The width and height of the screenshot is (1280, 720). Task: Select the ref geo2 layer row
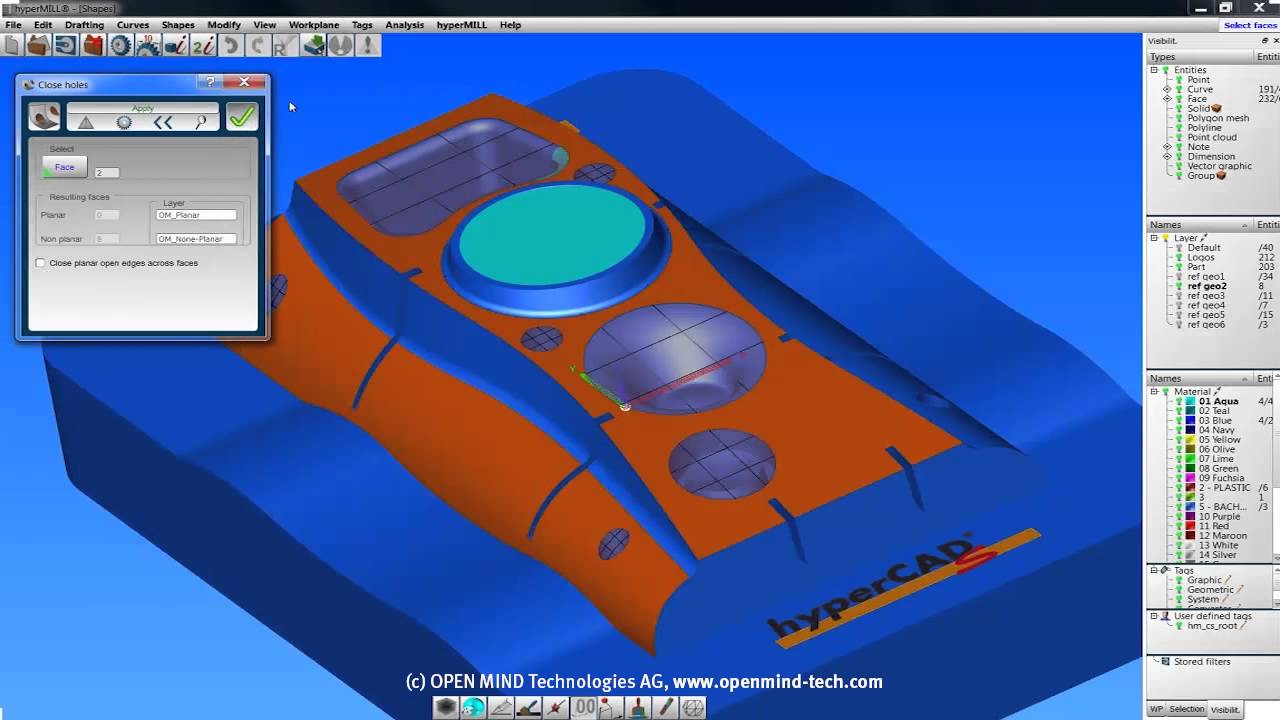[1206, 286]
